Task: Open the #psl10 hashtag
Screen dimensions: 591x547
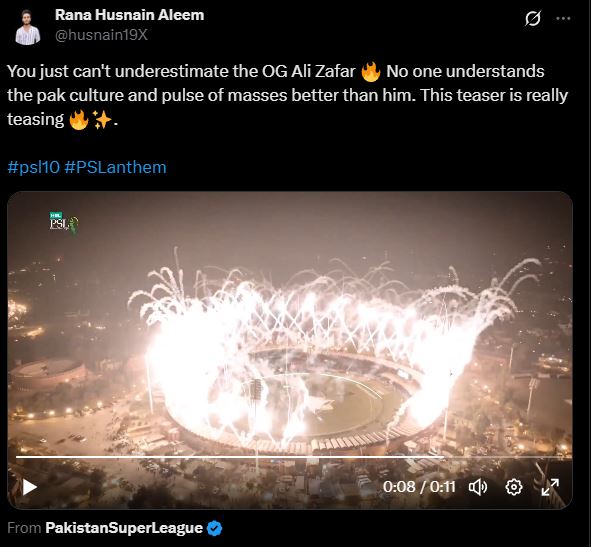Action: click(34, 167)
